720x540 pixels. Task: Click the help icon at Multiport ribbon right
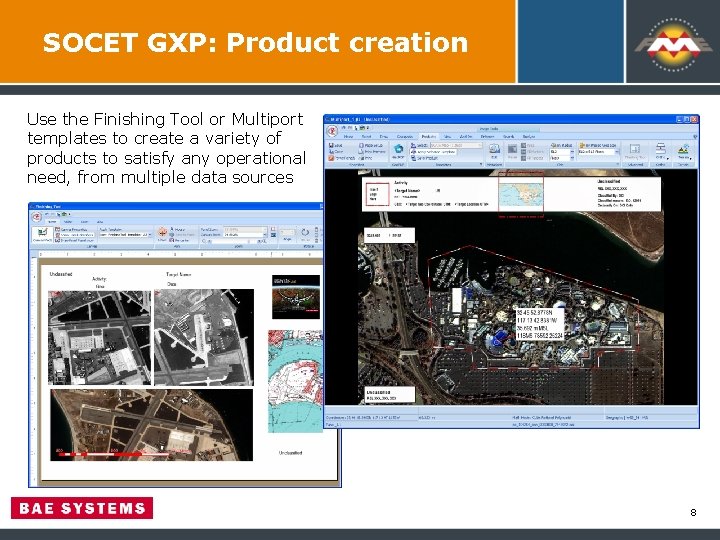click(x=695, y=136)
